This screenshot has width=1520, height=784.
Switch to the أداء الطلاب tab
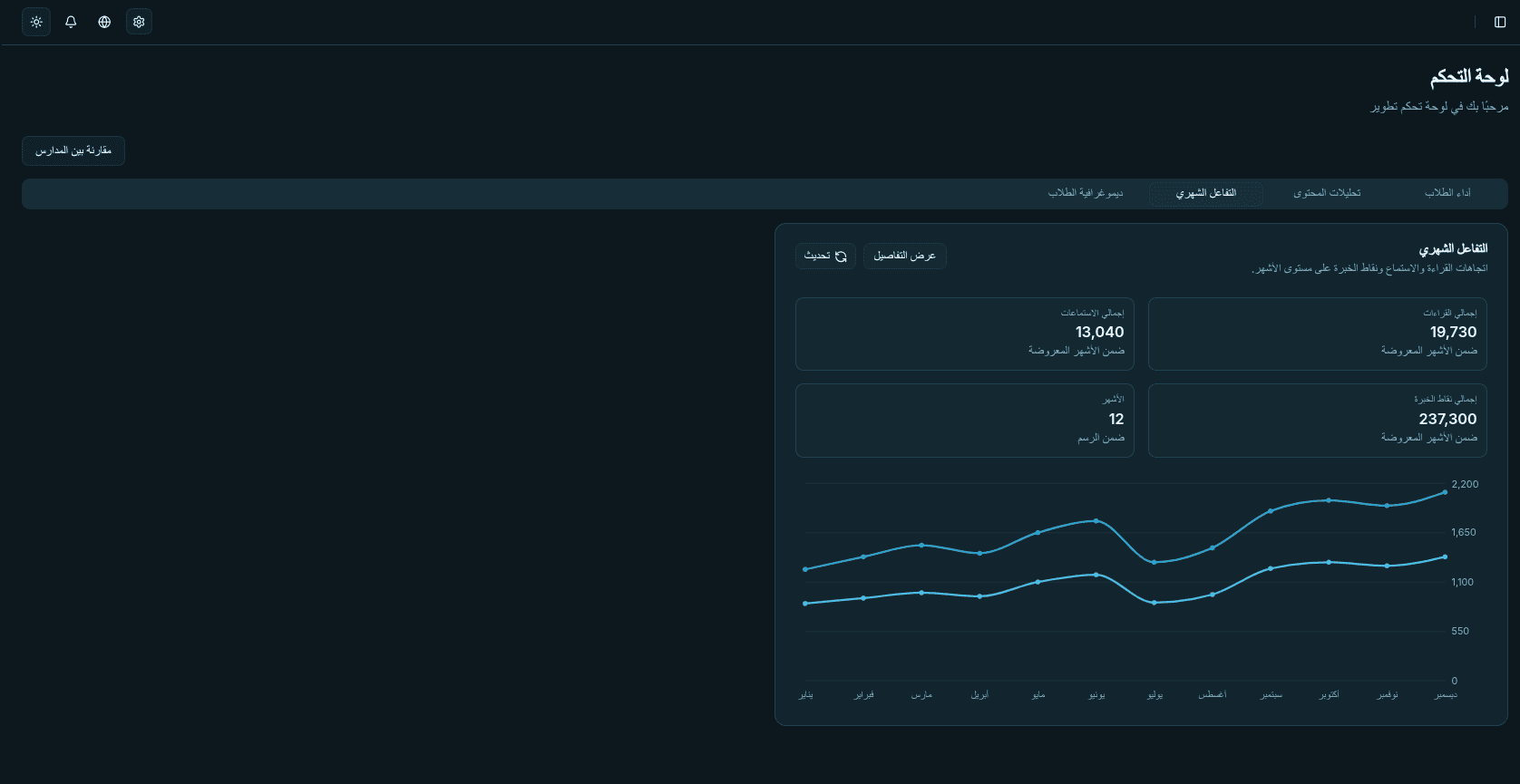point(1447,193)
